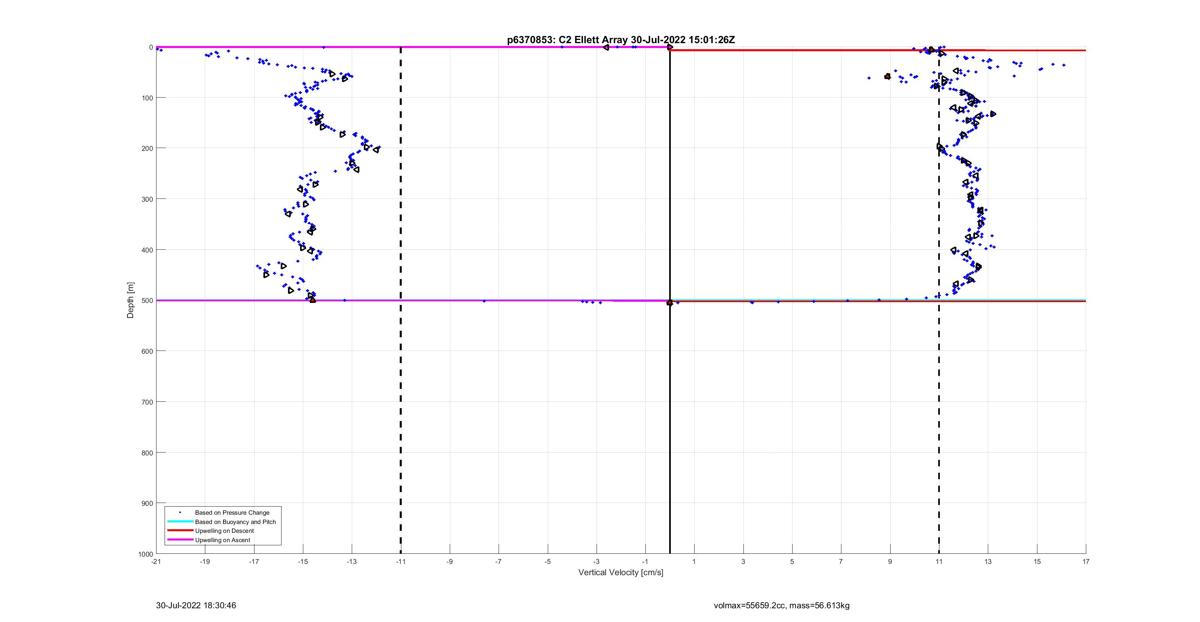This screenshot has width=1200, height=622.
Task: Click the magenta line sample in legend
Action: click(x=180, y=540)
